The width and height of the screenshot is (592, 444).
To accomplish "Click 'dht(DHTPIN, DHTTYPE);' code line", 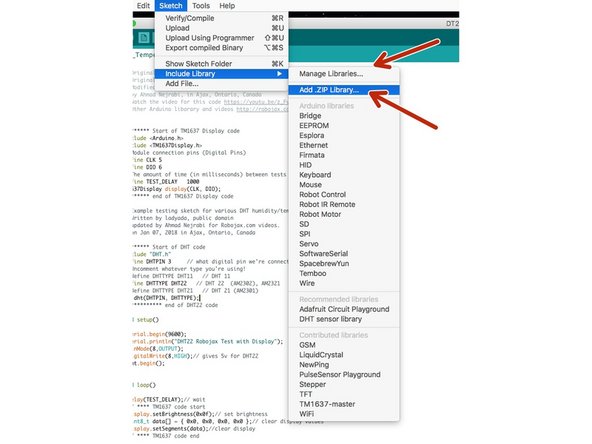I will click(x=166, y=298).
